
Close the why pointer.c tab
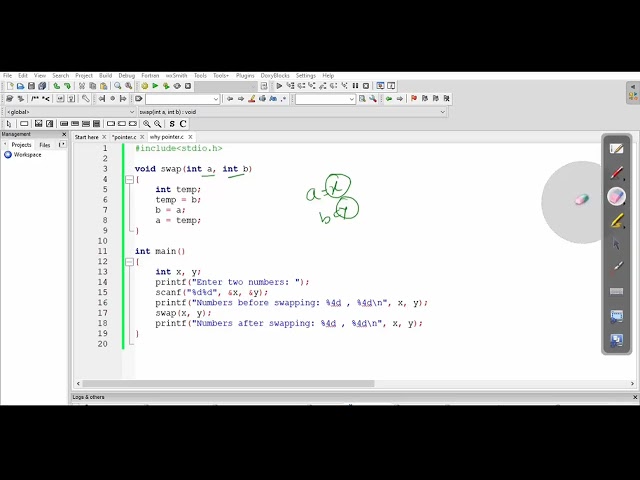[x=190, y=137]
